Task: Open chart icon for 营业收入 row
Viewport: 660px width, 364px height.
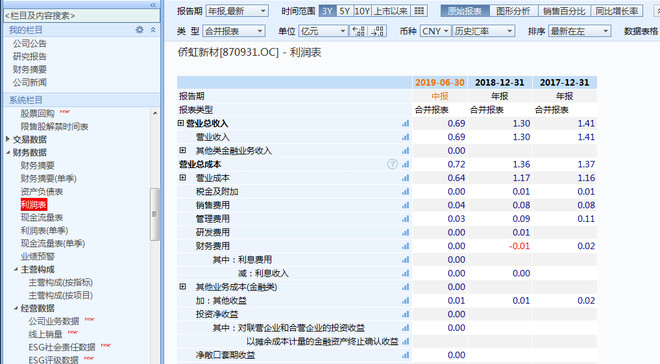Action: pos(405,137)
